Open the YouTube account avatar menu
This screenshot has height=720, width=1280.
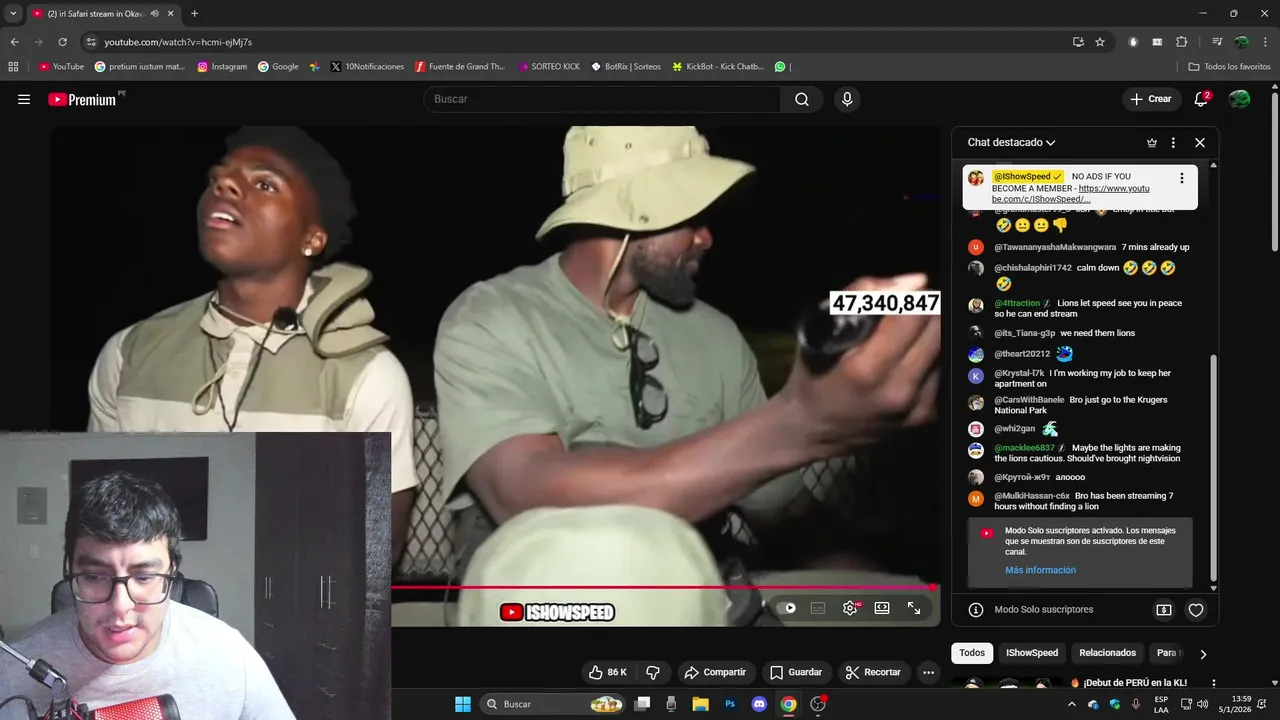click(x=1239, y=99)
